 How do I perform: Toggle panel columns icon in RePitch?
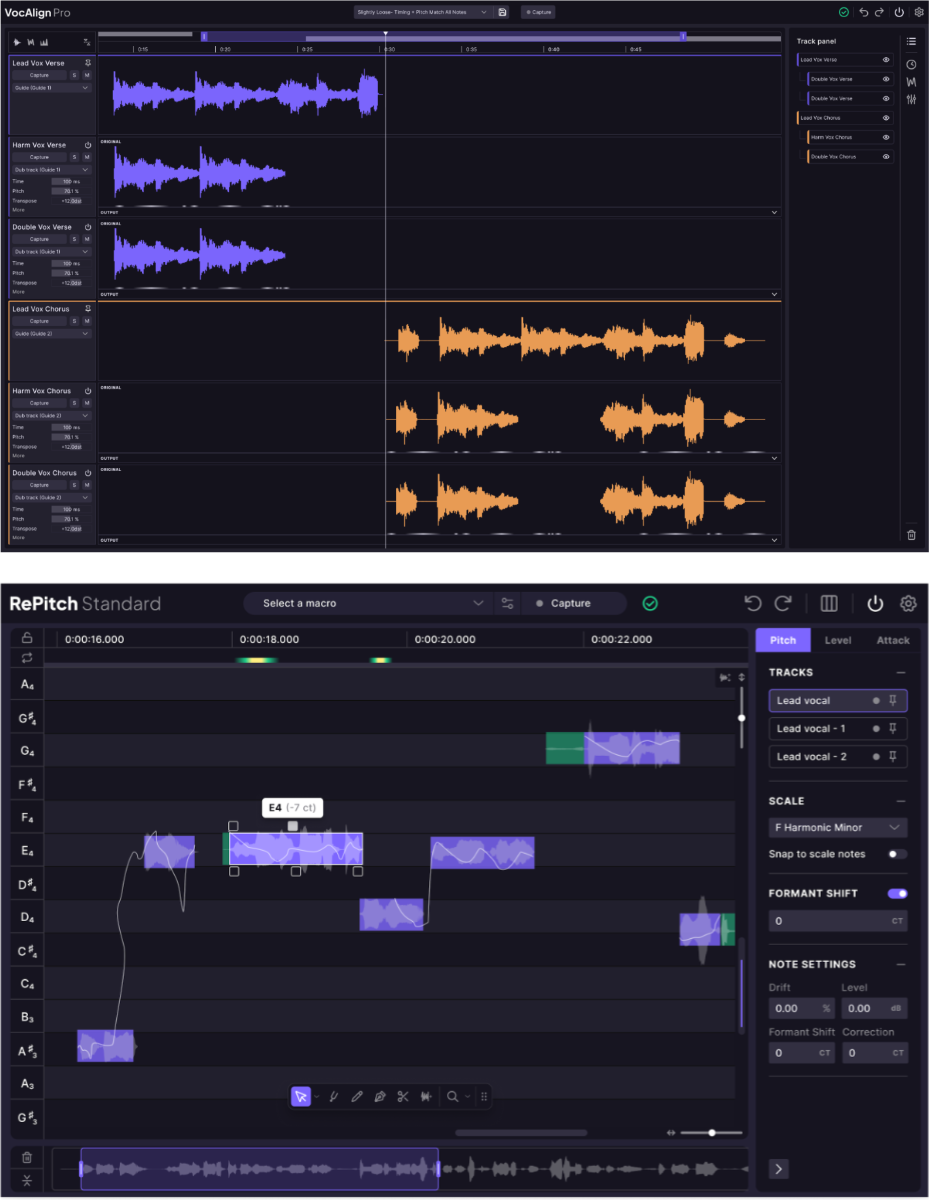829,603
